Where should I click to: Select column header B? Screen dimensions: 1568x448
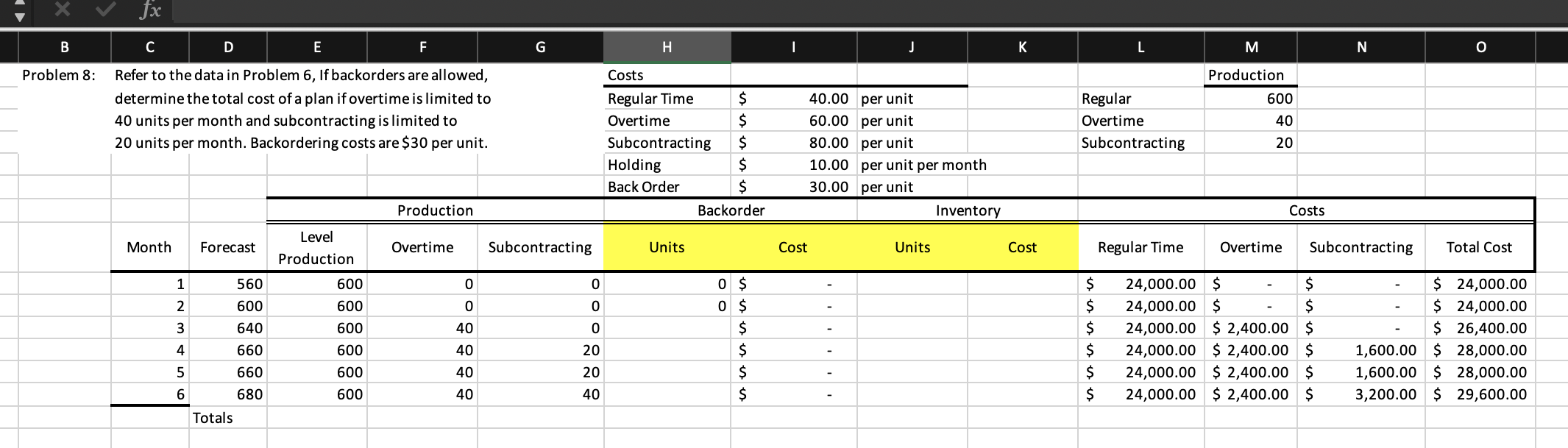tap(63, 46)
